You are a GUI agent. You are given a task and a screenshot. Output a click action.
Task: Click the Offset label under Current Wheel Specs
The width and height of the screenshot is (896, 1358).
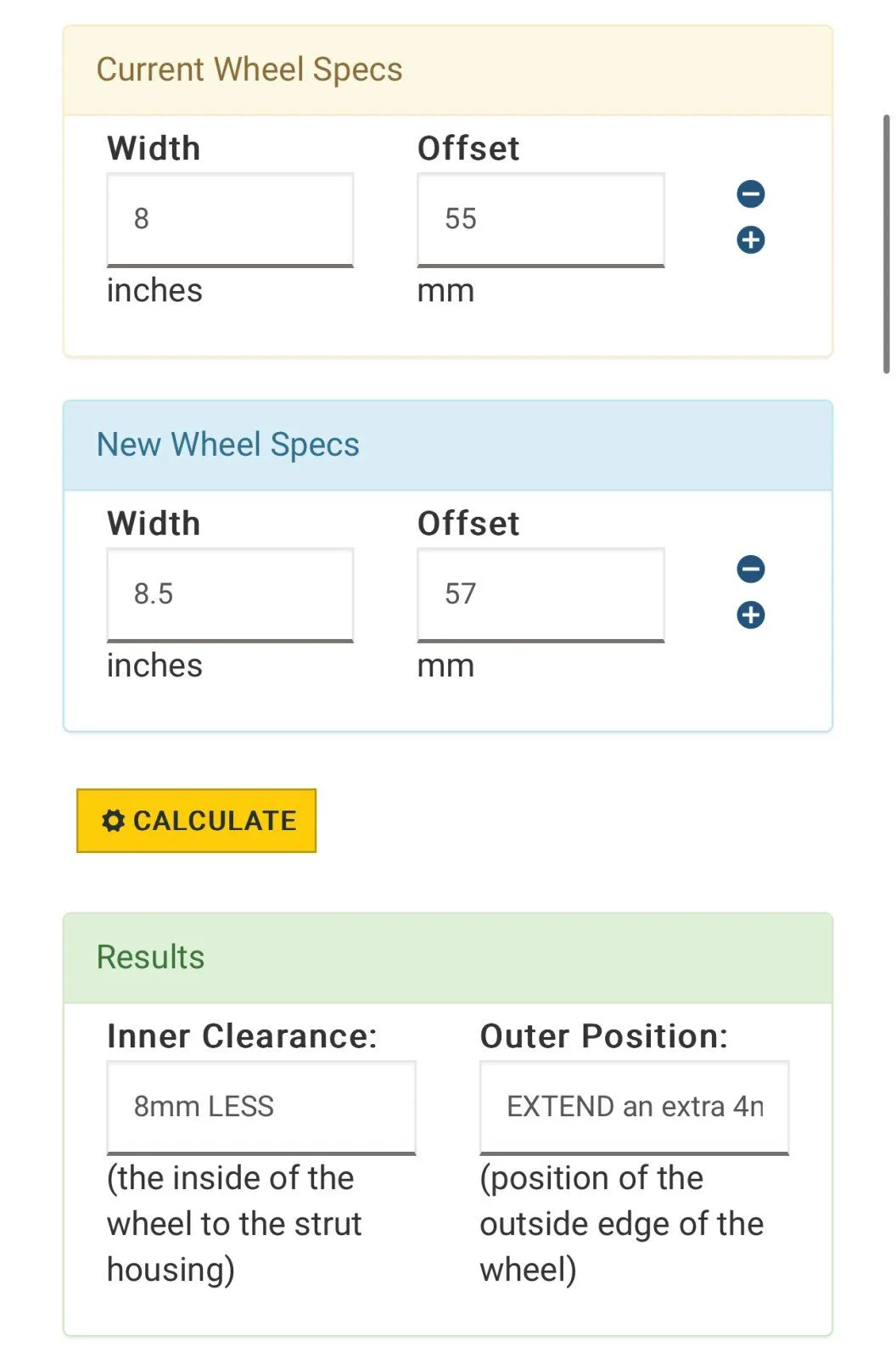click(468, 149)
